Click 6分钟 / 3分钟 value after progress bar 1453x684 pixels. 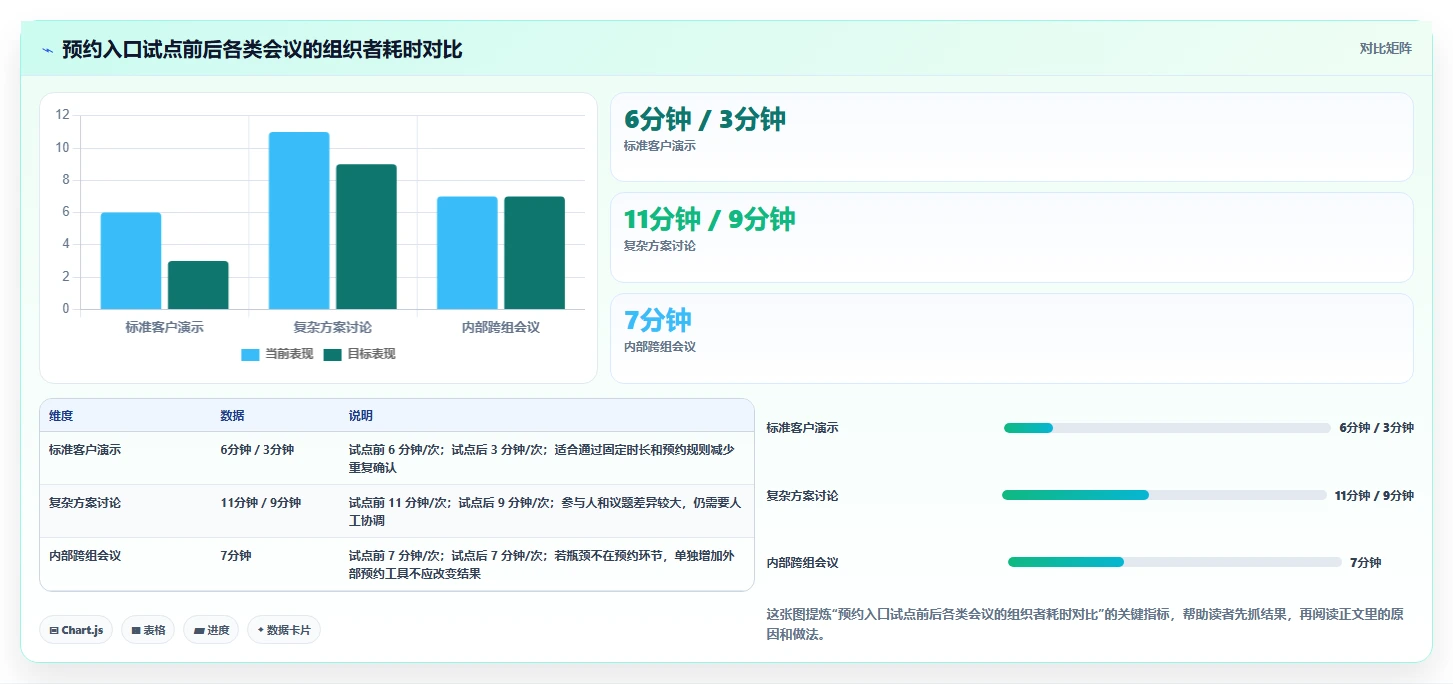point(1377,428)
